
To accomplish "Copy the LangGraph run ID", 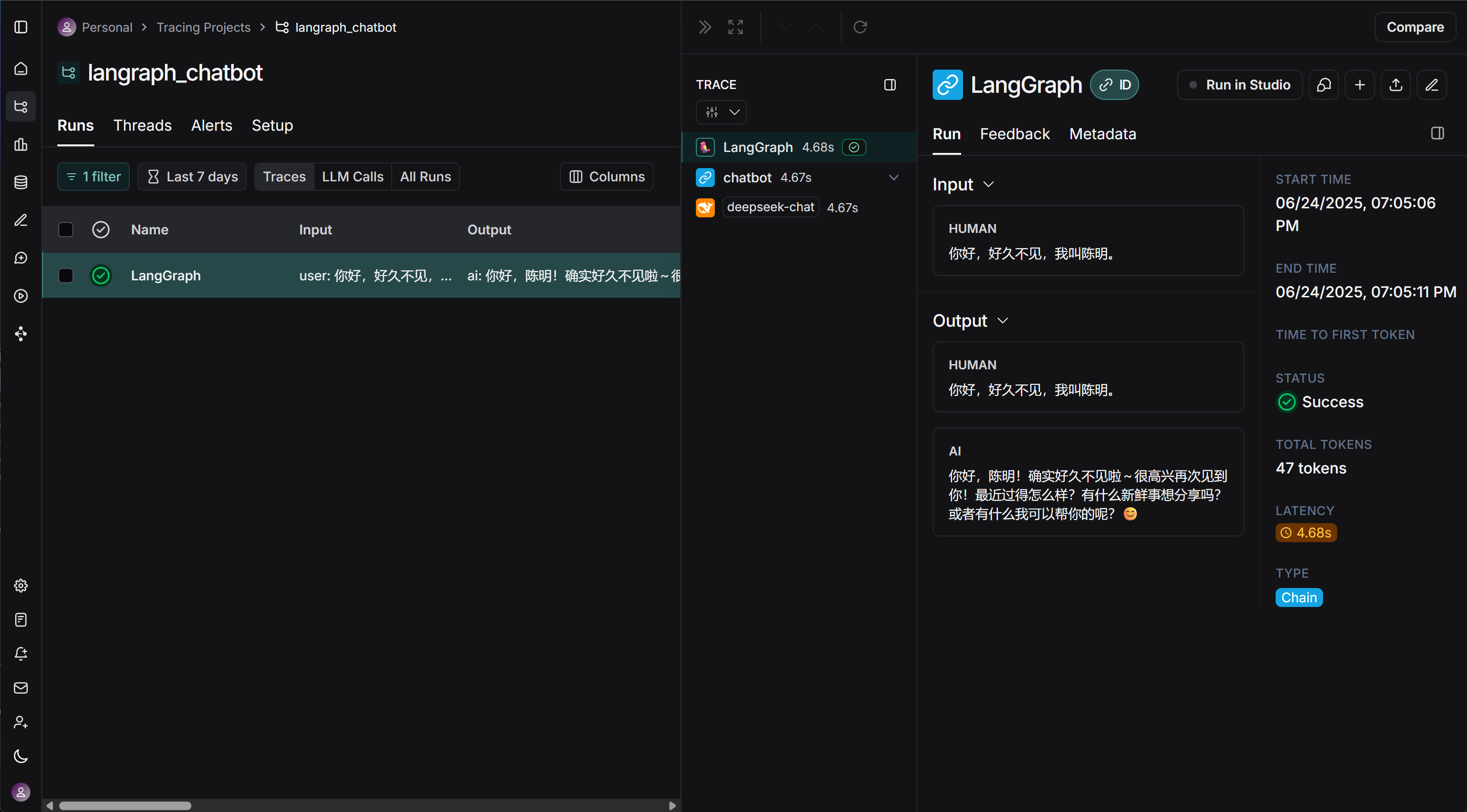I will point(1114,85).
